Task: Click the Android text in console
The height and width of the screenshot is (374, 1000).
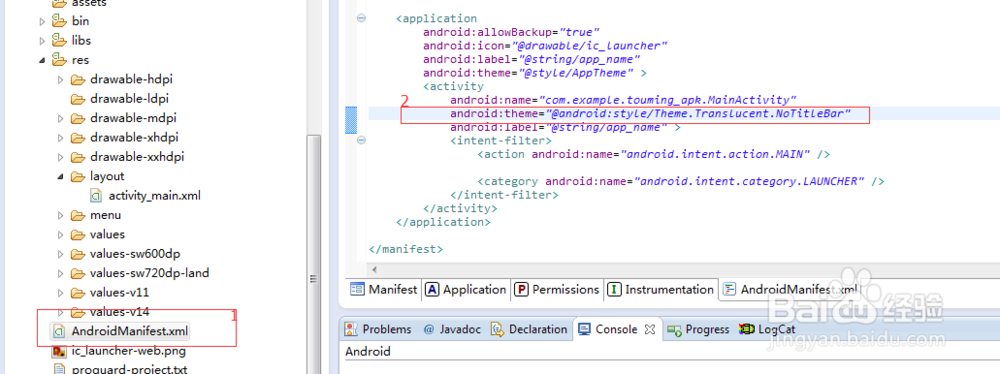Action: pos(368,351)
